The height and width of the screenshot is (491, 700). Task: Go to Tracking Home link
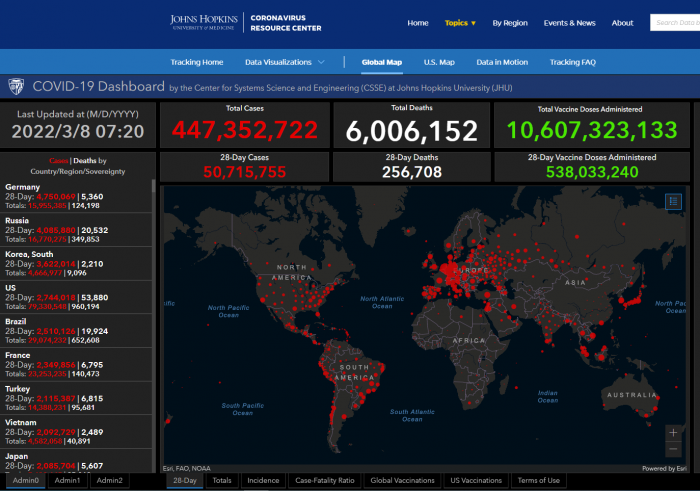pyautogui.click(x=197, y=62)
